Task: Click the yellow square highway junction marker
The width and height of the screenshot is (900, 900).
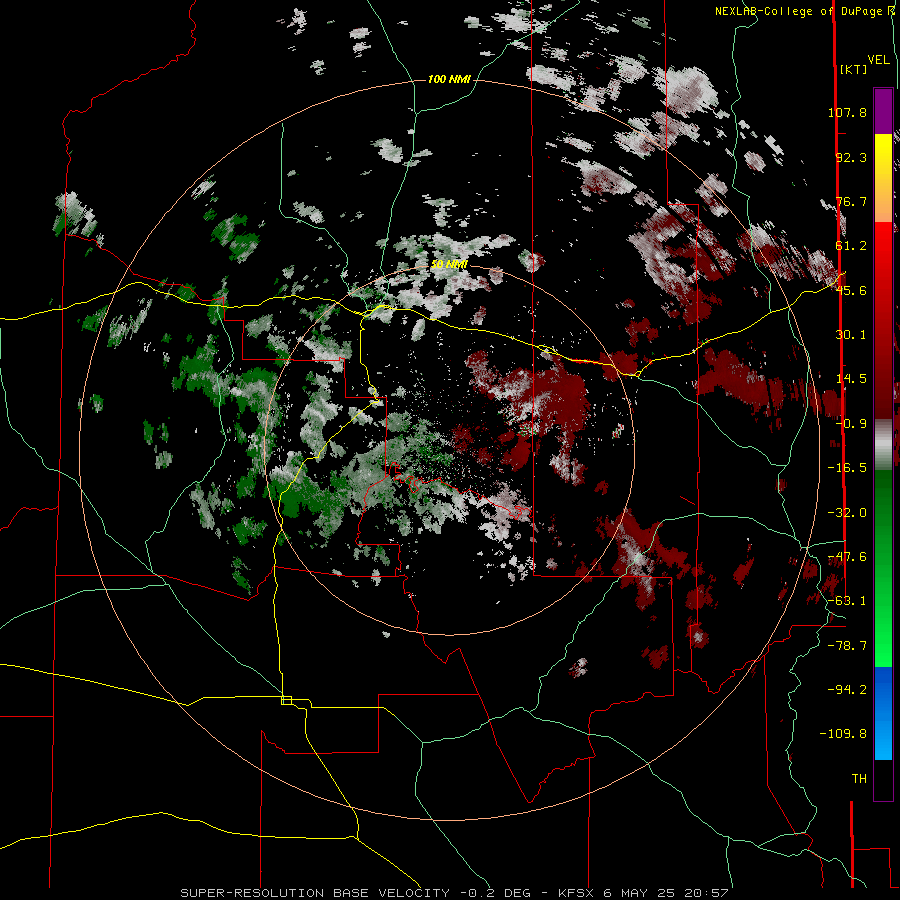Action: coord(286,700)
